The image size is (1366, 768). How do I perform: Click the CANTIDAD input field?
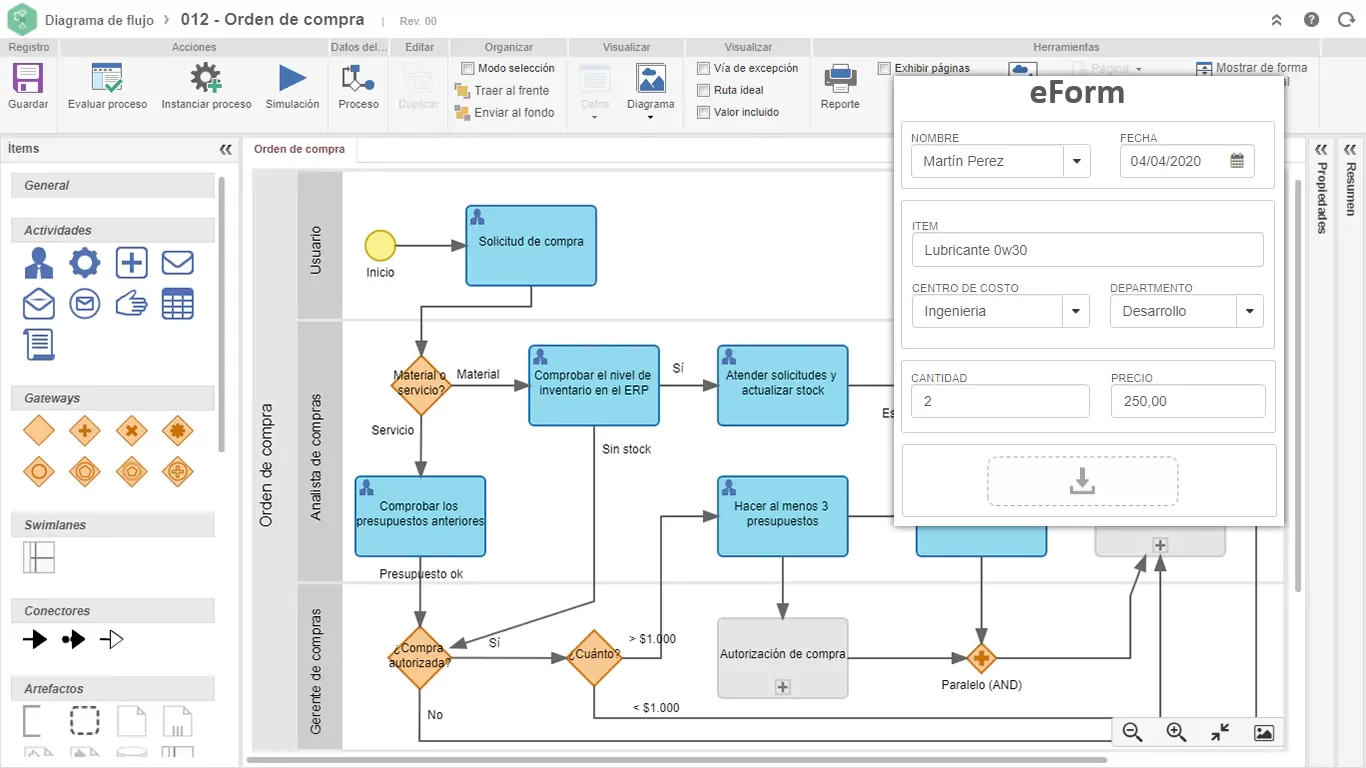point(1000,401)
